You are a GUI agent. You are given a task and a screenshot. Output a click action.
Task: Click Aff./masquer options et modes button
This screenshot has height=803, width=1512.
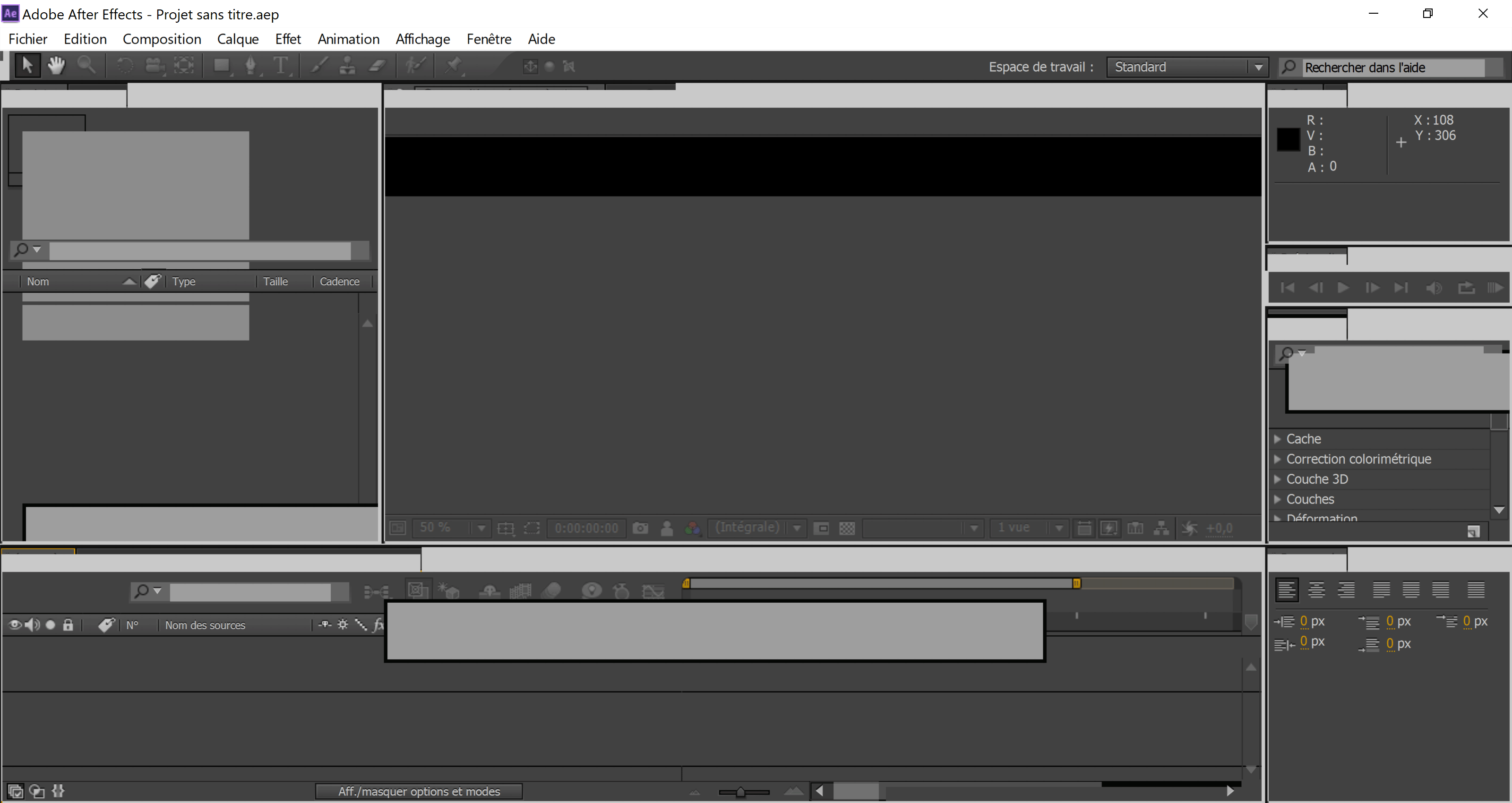tap(419, 791)
